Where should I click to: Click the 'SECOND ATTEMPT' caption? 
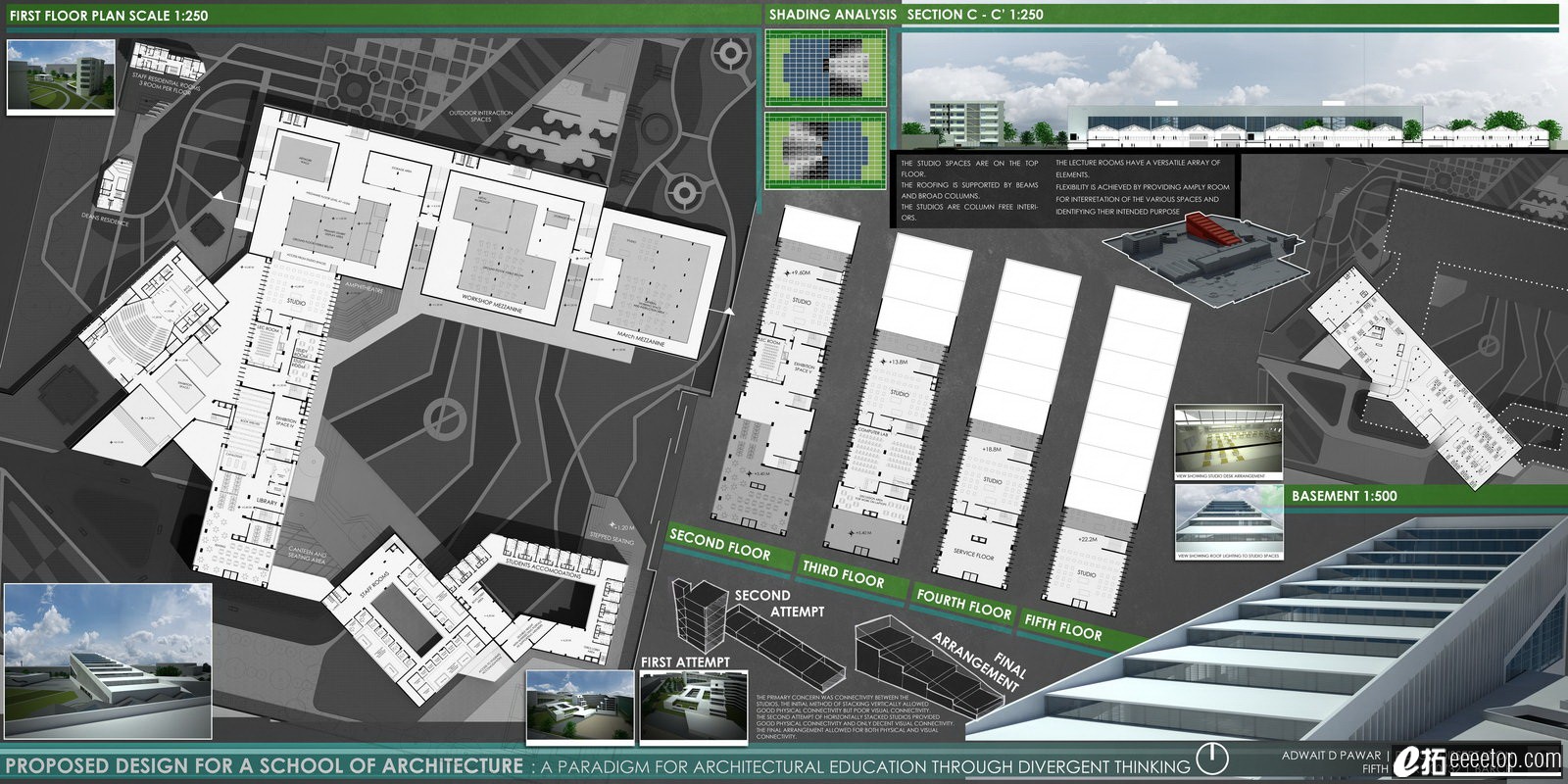point(781,603)
